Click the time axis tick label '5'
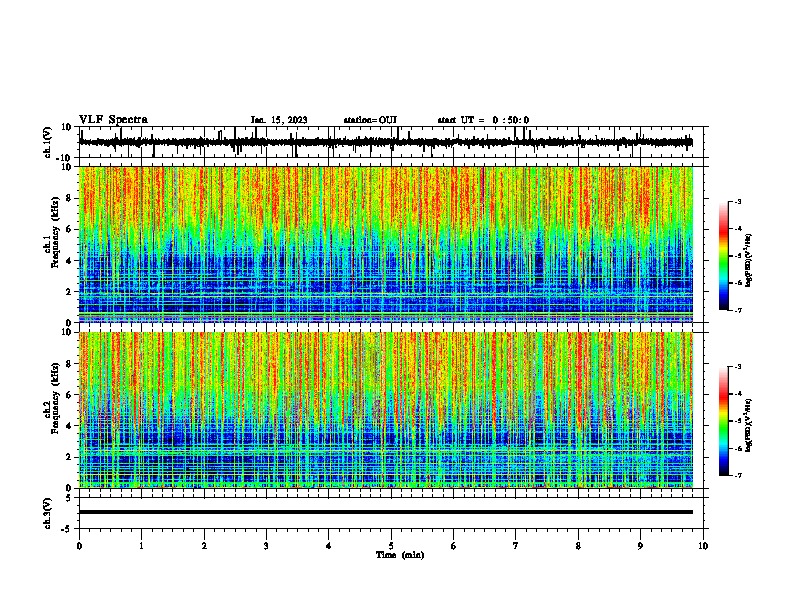The width and height of the screenshot is (792, 612). (391, 546)
